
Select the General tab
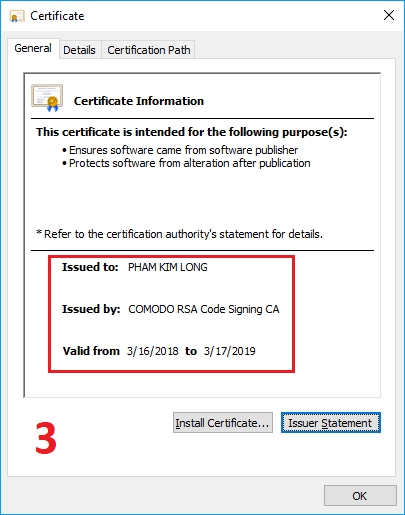pos(33,48)
